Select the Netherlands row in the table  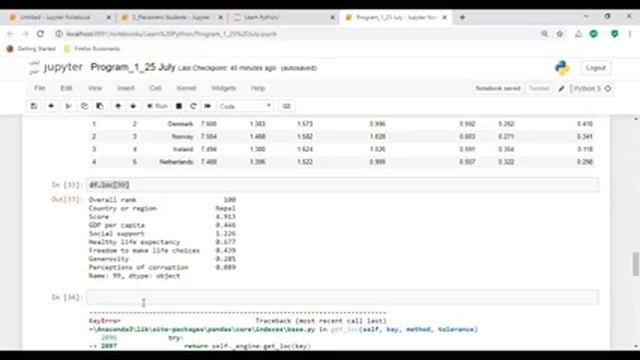342,162
